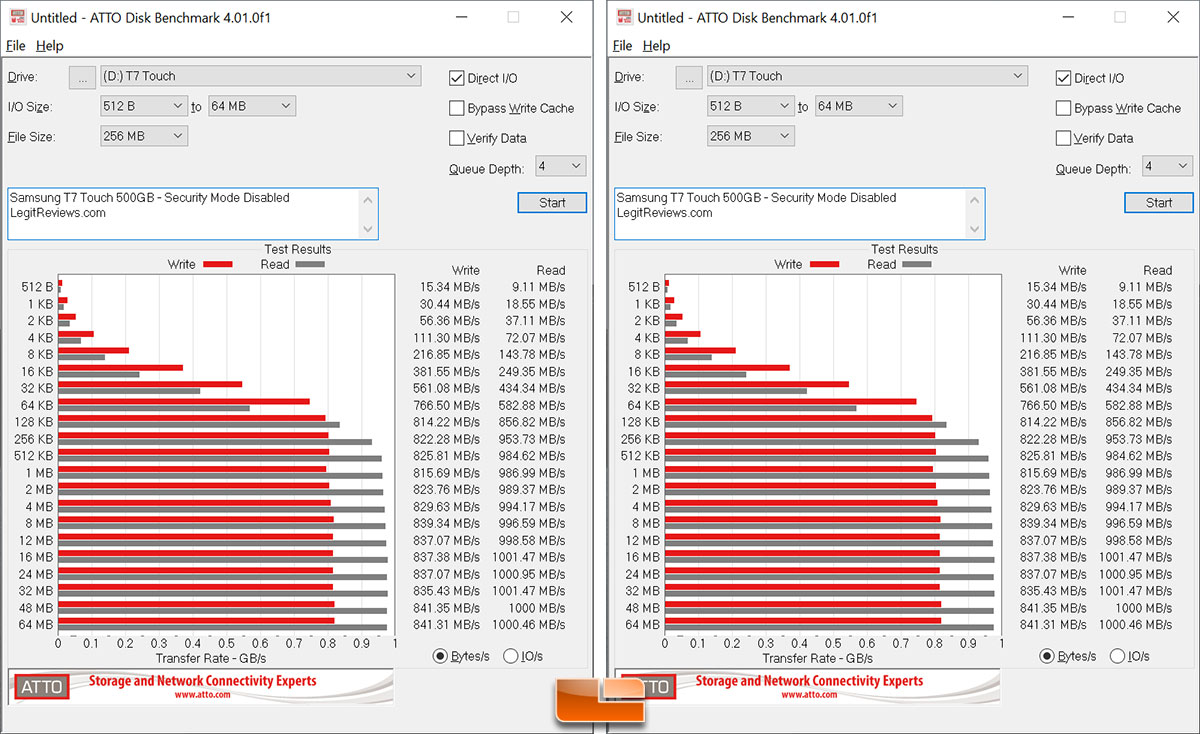Click the red ATTO logo in left window banner
The image size is (1200, 734).
point(43,687)
